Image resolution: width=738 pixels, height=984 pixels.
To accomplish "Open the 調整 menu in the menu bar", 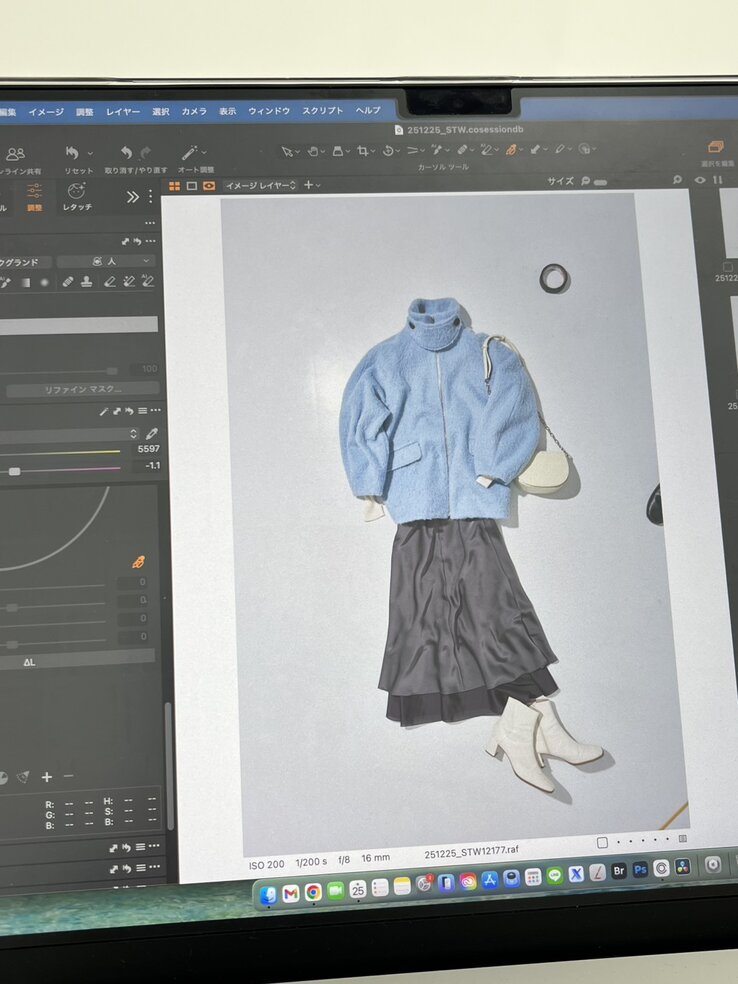I will (85, 112).
